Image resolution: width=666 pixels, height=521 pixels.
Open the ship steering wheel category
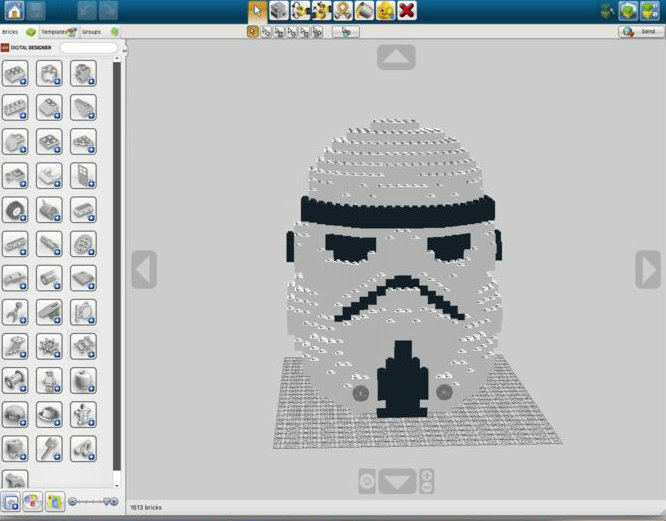pos(49,346)
